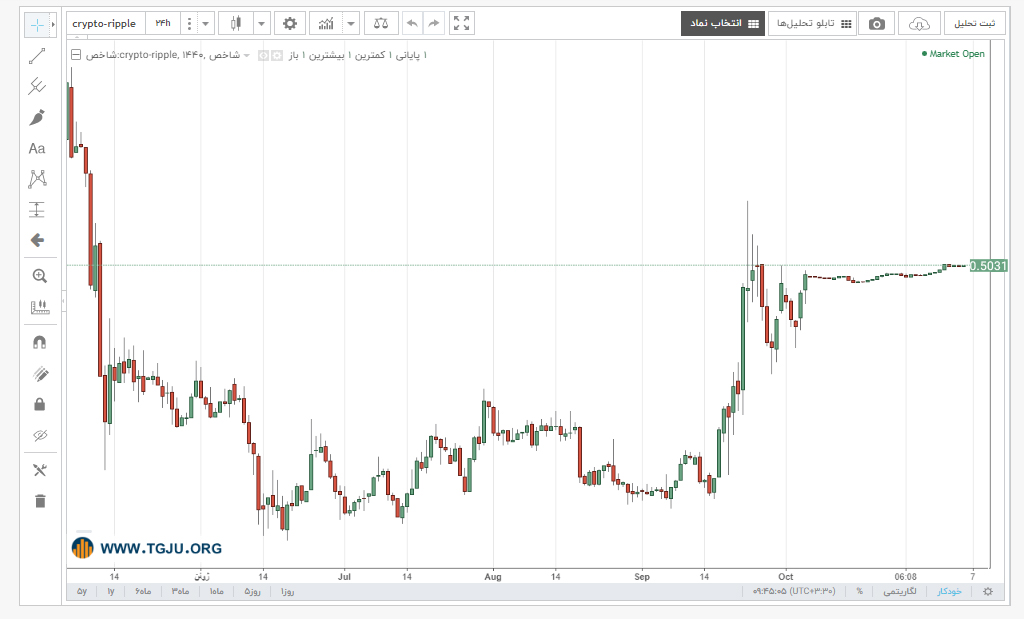Toggle خودکار auto scale
Image resolution: width=1024 pixels, height=619 pixels.
949,591
